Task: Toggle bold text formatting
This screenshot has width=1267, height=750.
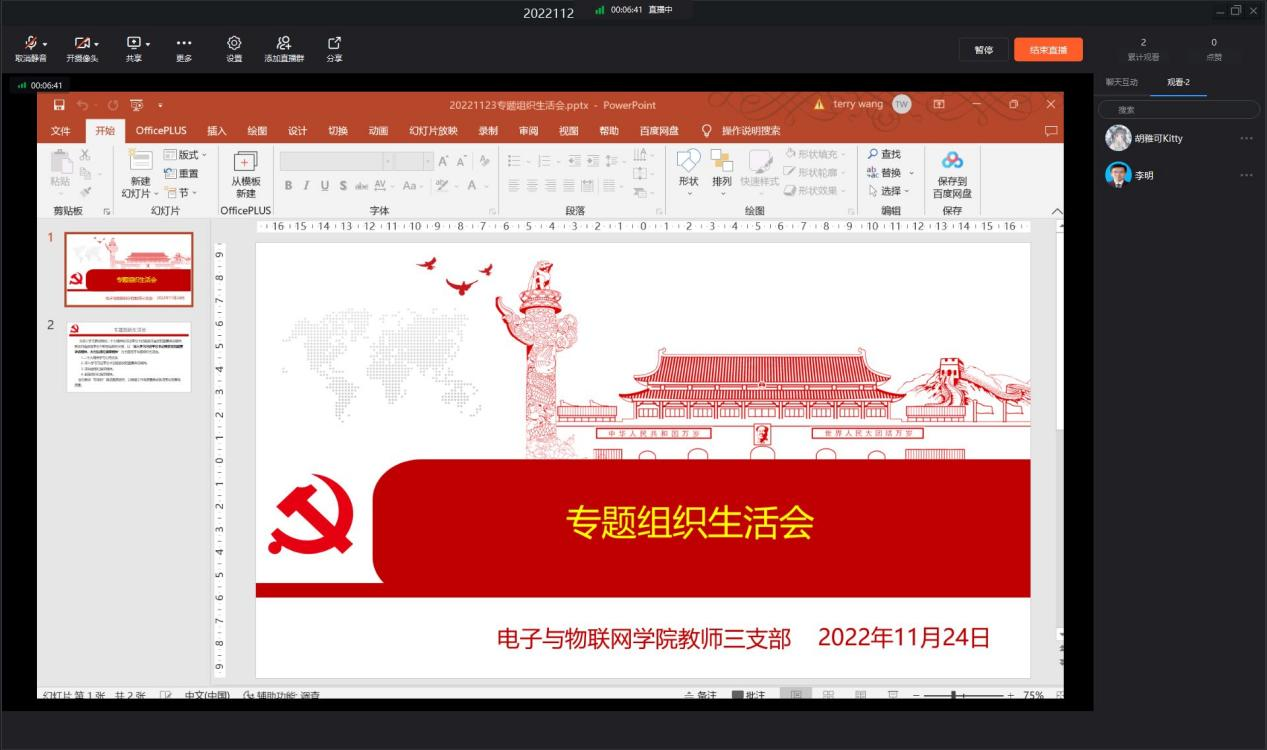Action: (x=288, y=185)
